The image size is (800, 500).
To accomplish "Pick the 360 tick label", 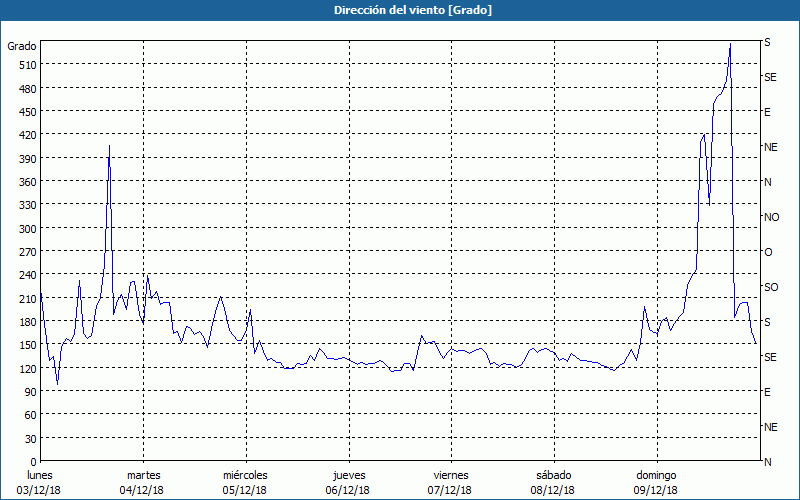I will coord(27,182).
